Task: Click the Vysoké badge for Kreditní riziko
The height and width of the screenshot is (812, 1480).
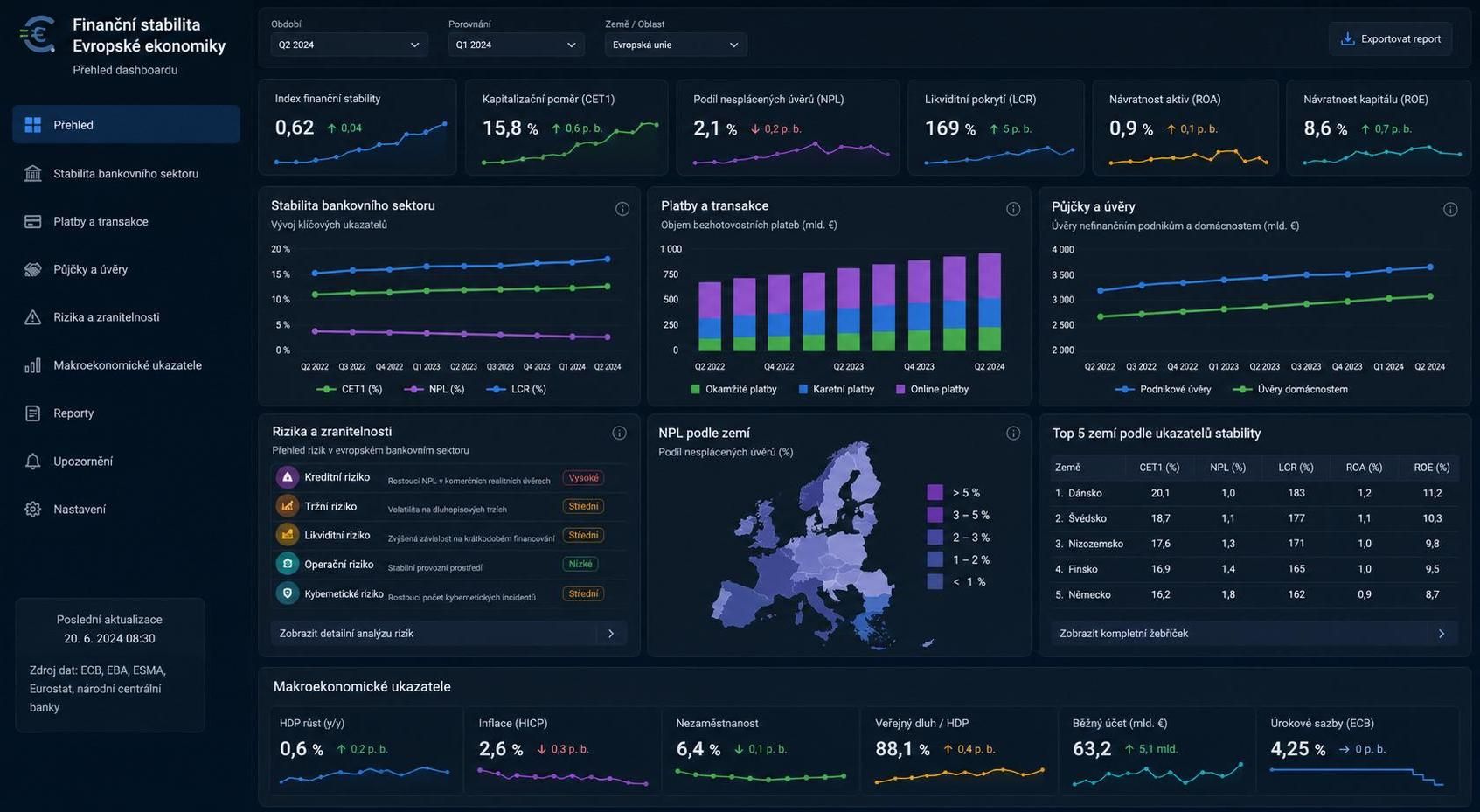Action: 583,478
